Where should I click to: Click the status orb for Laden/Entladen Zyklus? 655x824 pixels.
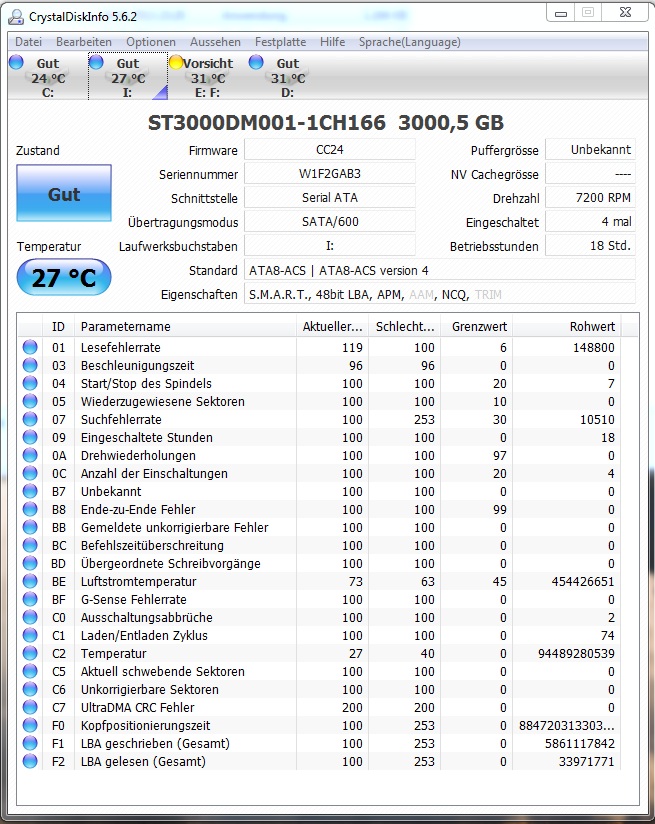click(30, 635)
